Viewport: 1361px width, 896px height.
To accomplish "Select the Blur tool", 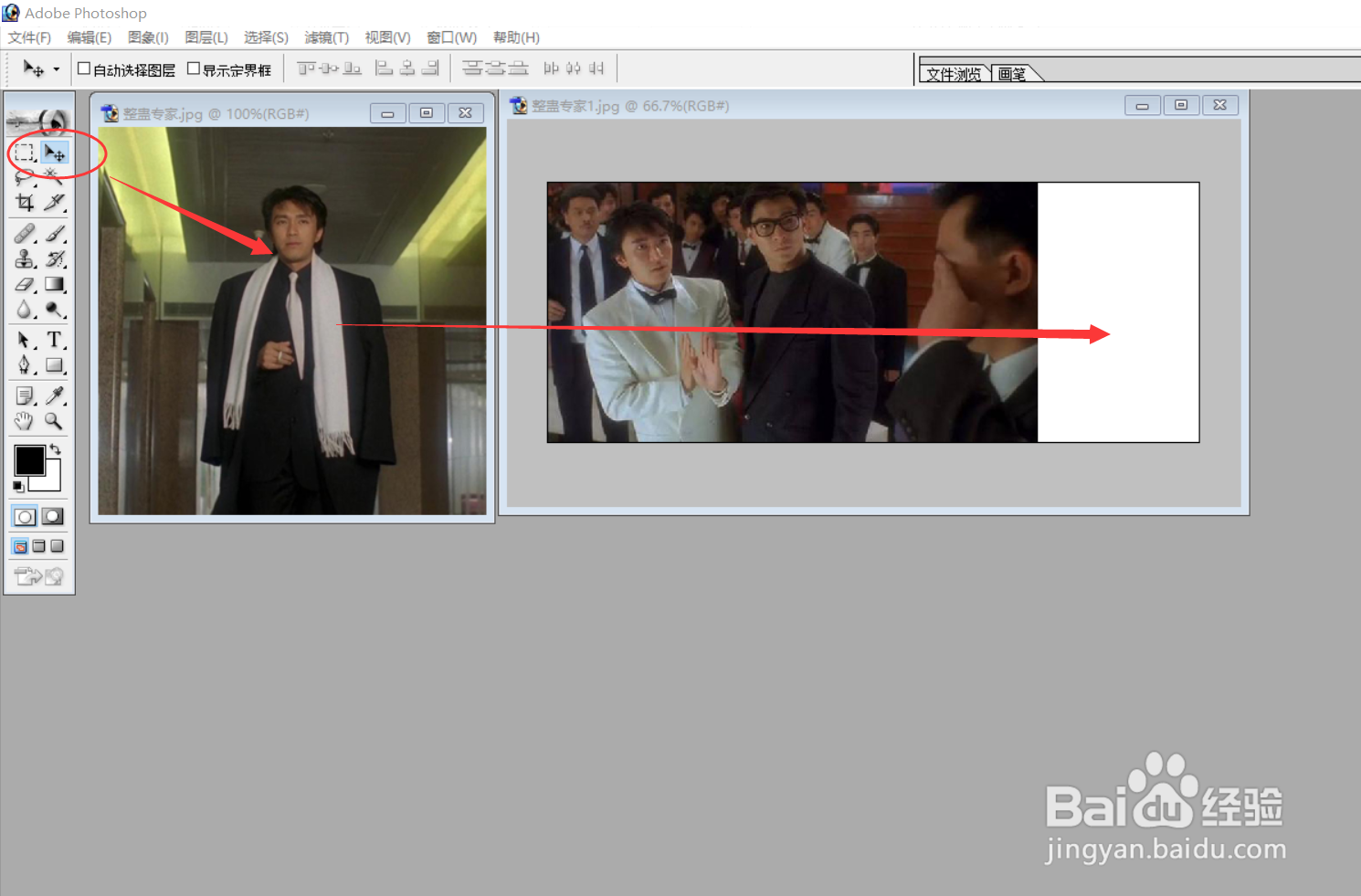I will pyautogui.click(x=25, y=311).
